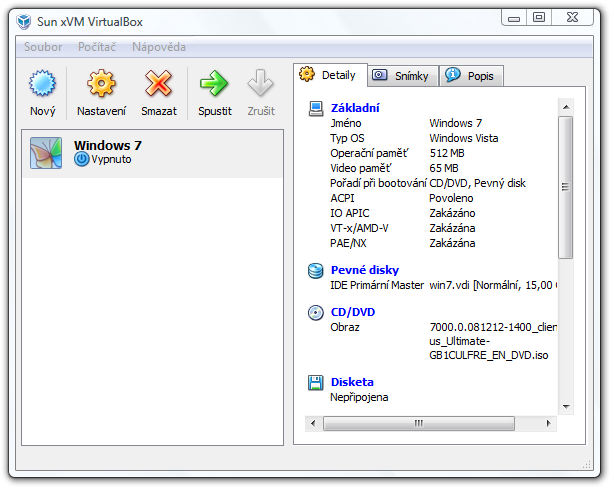The image size is (614, 490).
Task: Click the boot order value CD/DVD, Pevný disk
Action: coord(477,183)
